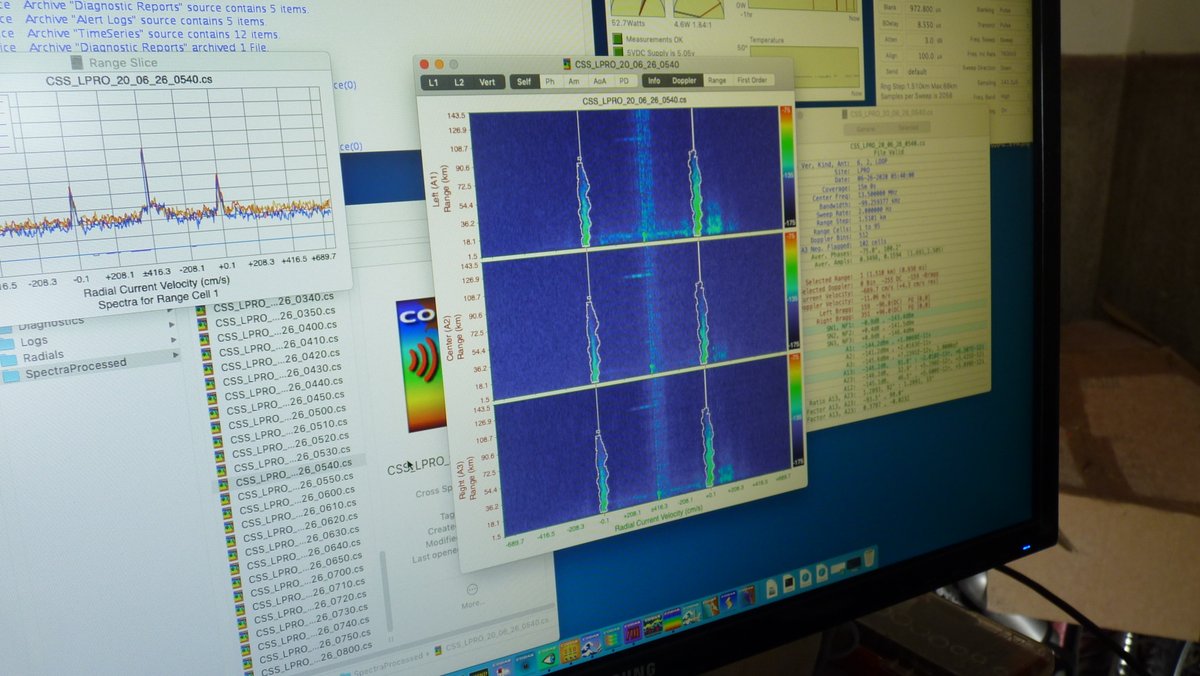Screen dimensions: 1200x676
Task: Click the icon of file CSS_LPRO...26_0430.cs
Action: [211, 385]
